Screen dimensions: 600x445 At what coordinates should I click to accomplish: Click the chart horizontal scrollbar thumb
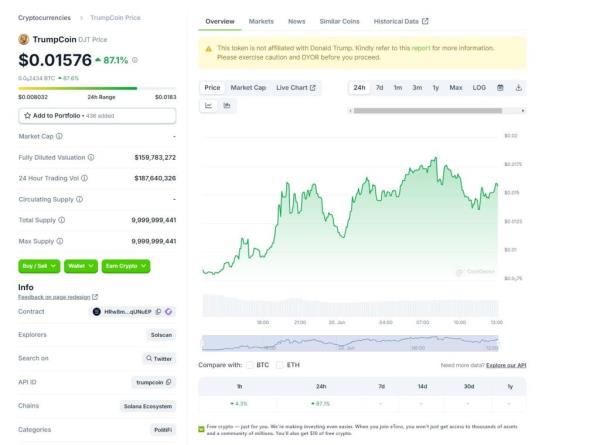tap(427, 111)
